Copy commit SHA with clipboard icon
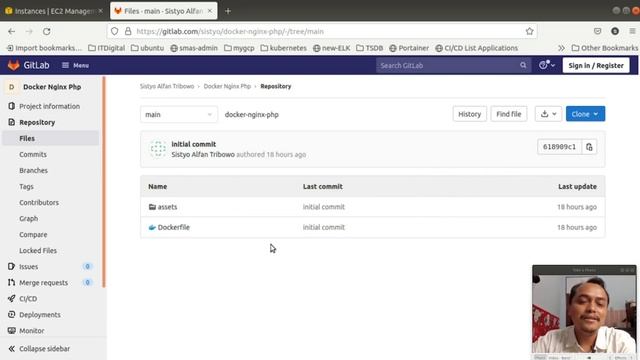Viewport: 640px width, 360px height. tap(589, 147)
